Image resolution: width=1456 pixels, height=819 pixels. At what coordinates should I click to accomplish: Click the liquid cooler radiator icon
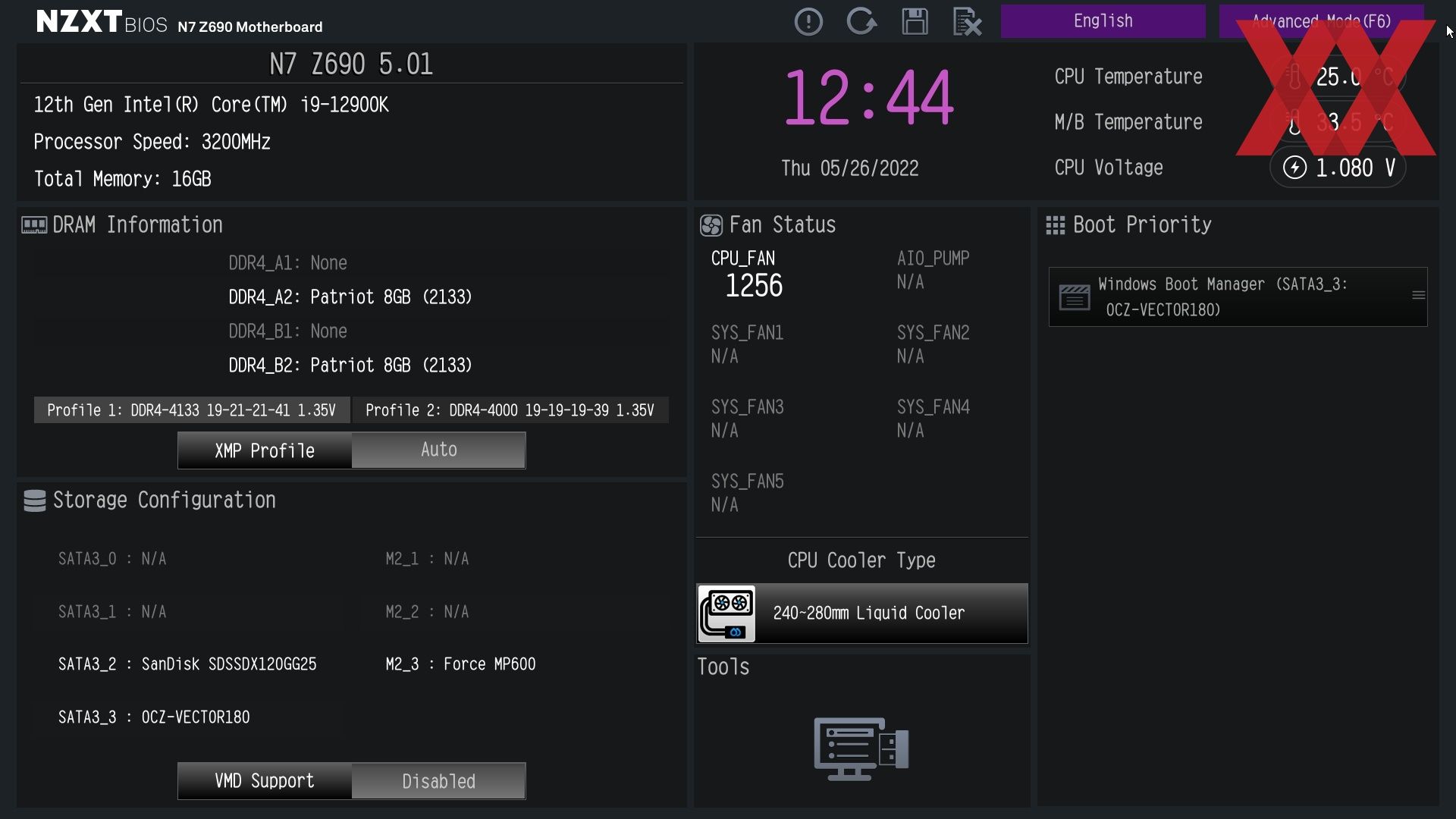(x=726, y=613)
